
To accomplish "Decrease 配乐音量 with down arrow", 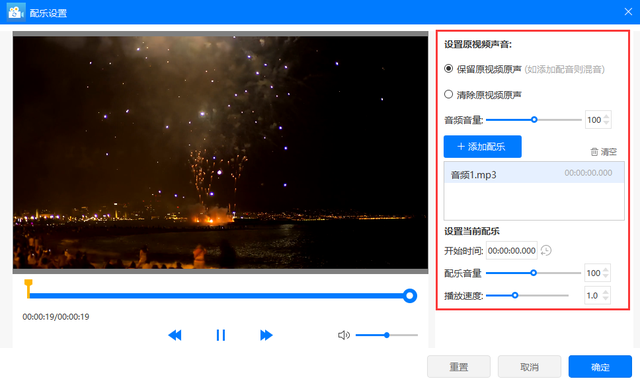I will pos(606,276).
